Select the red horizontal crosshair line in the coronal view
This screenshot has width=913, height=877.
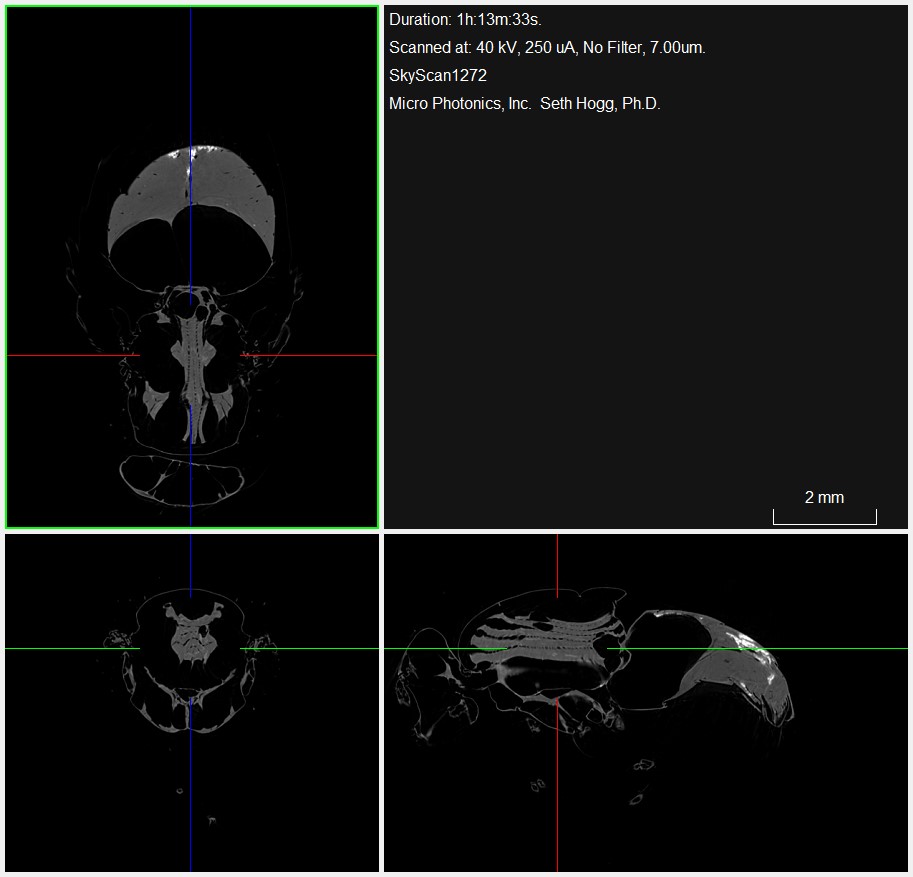60,355
